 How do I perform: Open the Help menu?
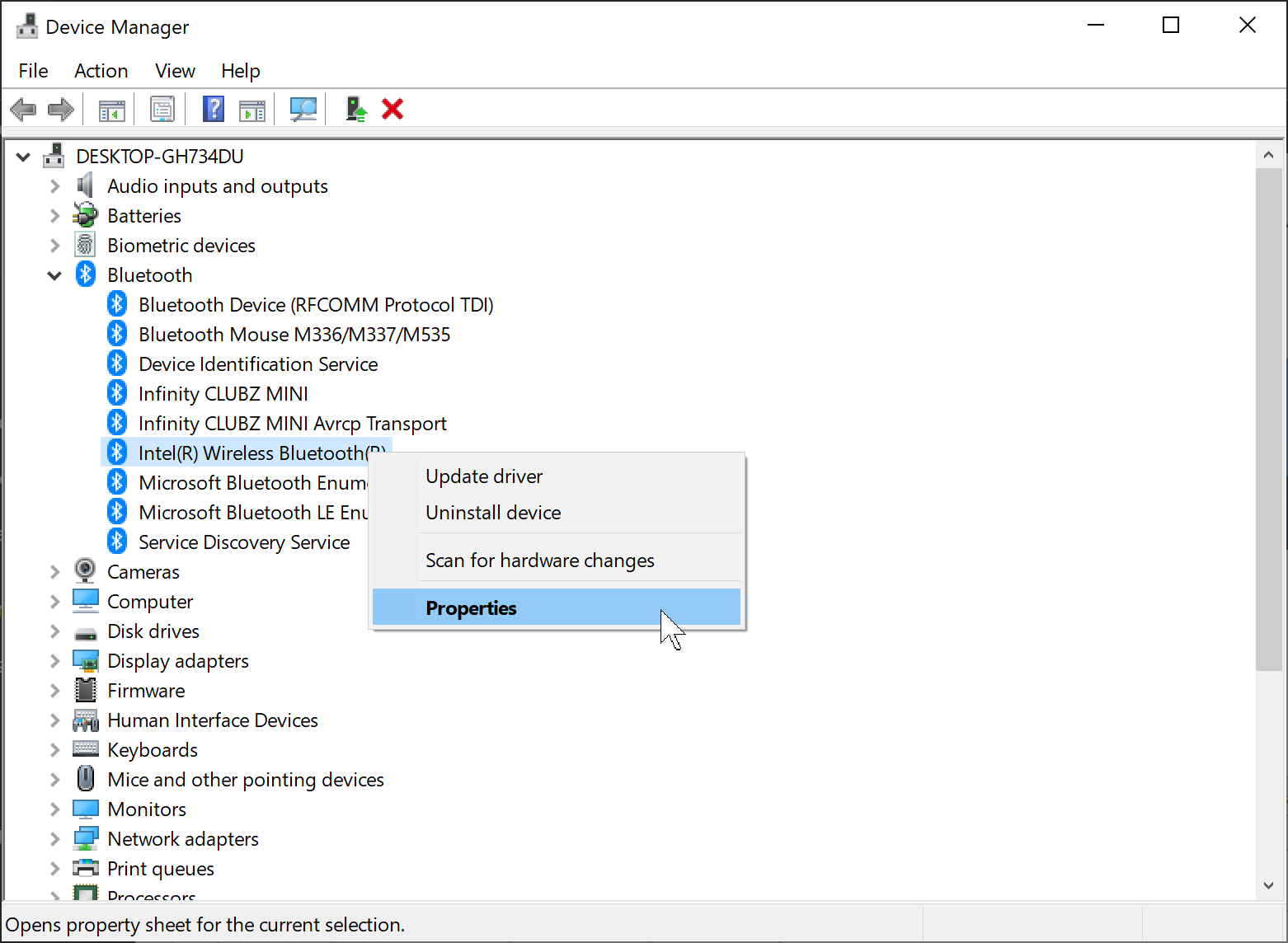pyautogui.click(x=241, y=71)
